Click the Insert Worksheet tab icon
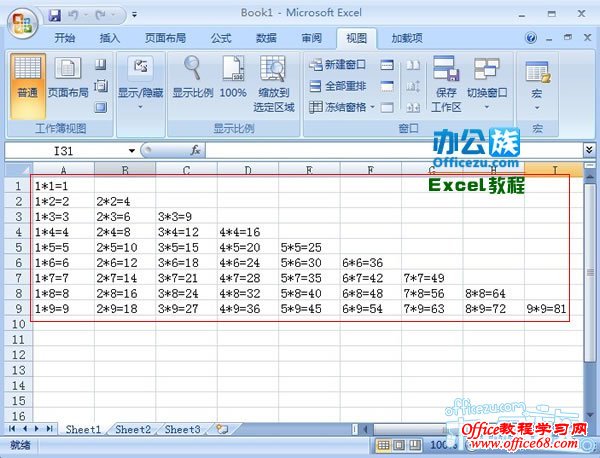Screen dimensions: 600x458 (222, 429)
